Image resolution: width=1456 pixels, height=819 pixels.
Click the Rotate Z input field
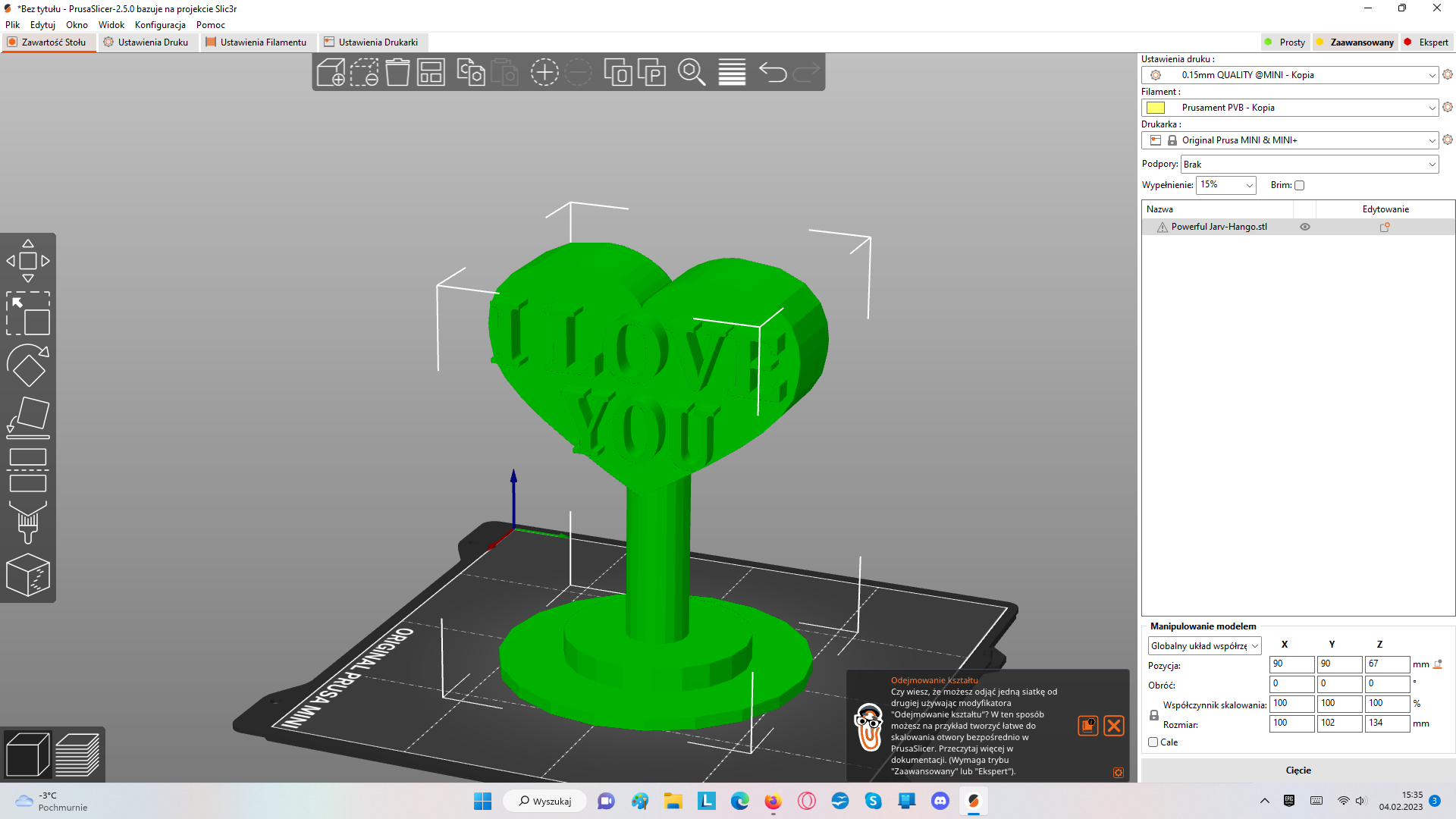click(1388, 684)
